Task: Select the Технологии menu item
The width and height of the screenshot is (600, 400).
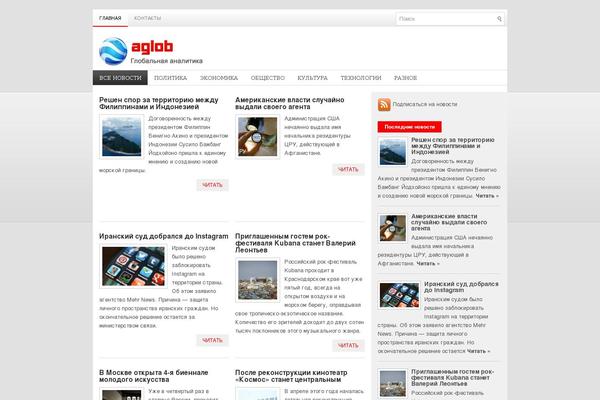Action: point(361,78)
